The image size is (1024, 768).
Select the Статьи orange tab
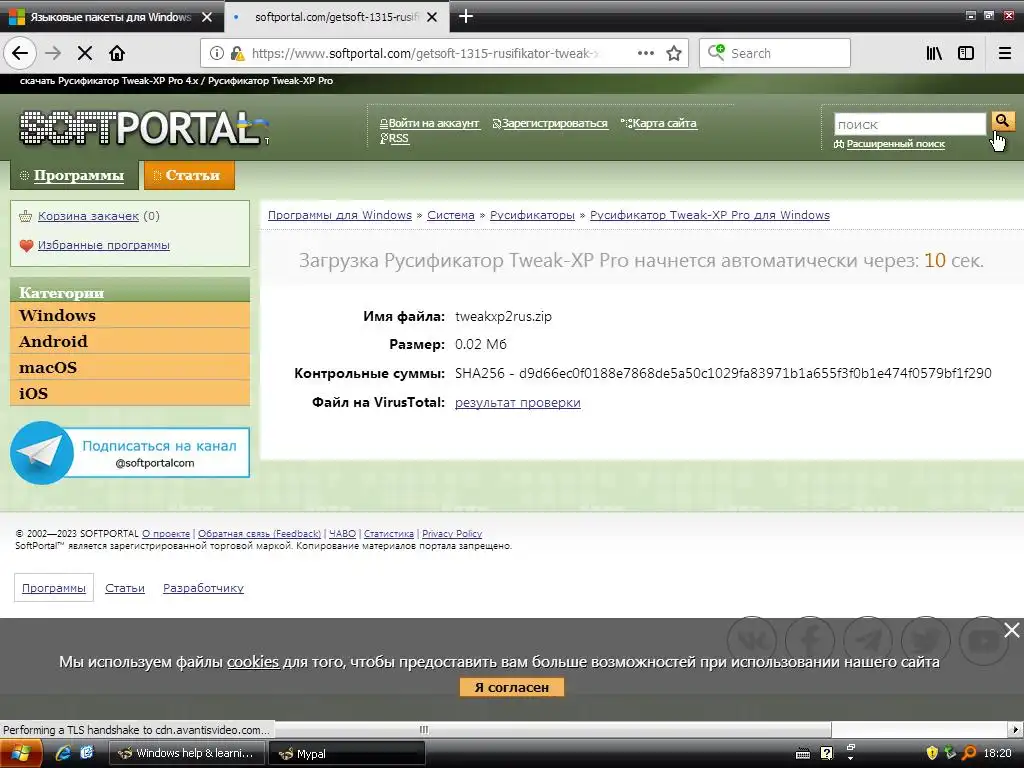(189, 175)
